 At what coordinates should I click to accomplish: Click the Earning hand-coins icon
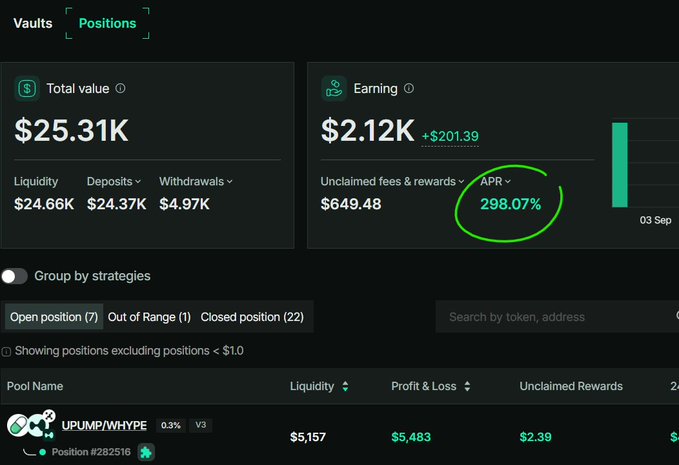coord(334,89)
